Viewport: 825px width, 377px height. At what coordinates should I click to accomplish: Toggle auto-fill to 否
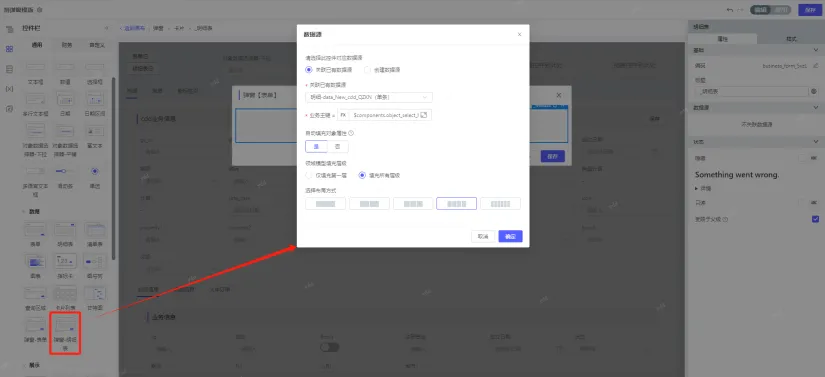[x=337, y=147]
